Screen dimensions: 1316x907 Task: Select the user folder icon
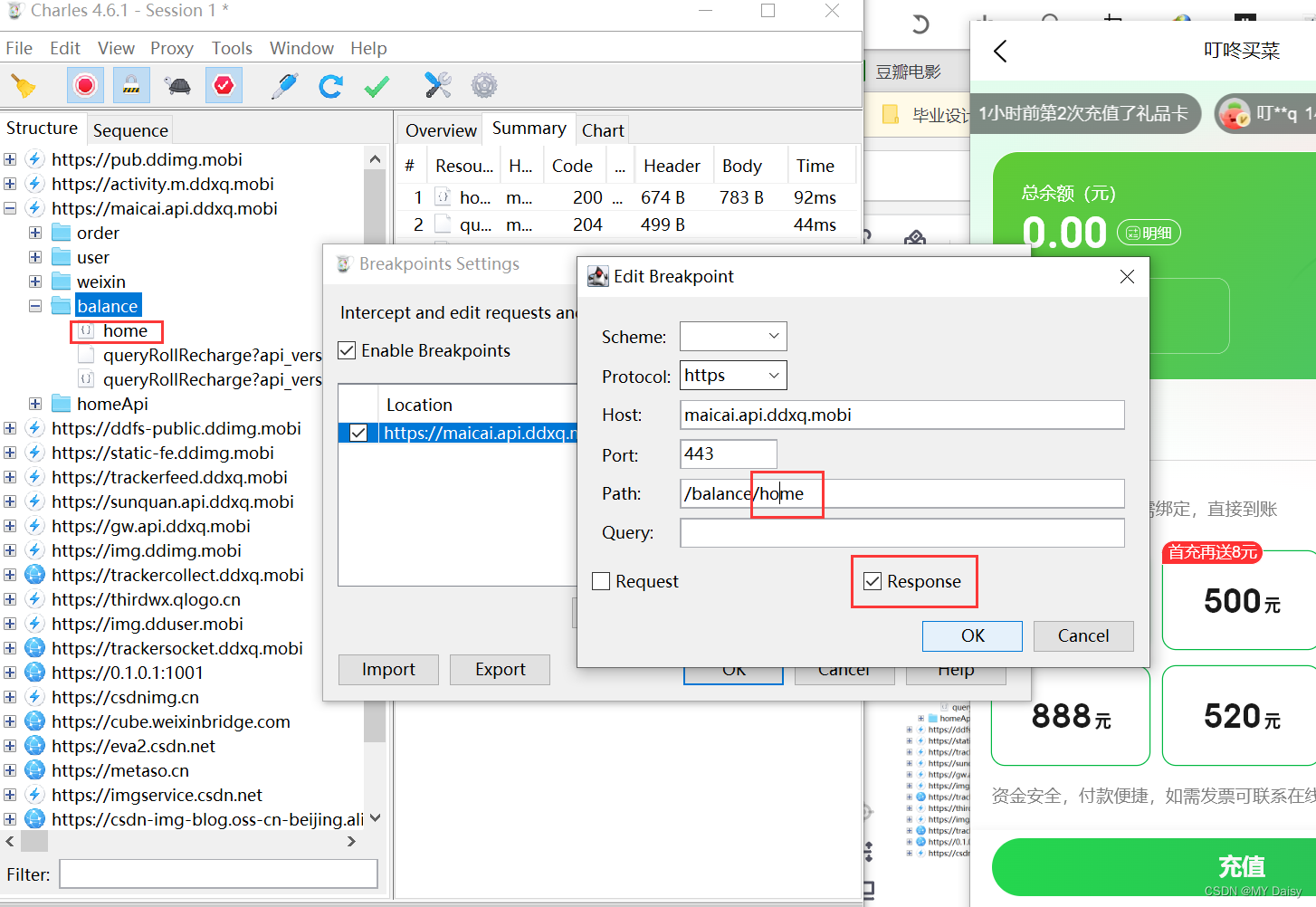click(x=62, y=257)
